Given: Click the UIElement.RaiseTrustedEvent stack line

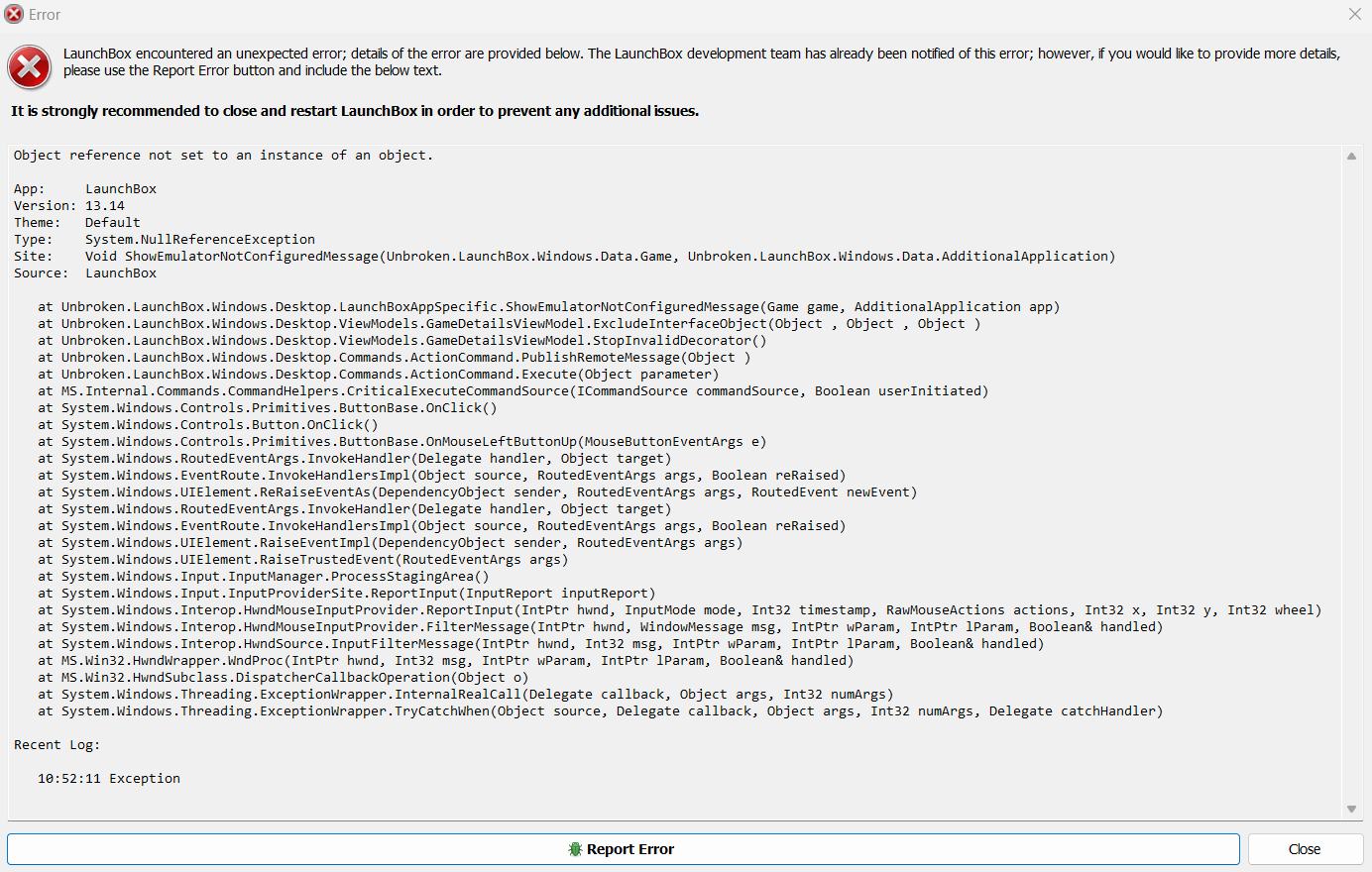Looking at the screenshot, I should click(303, 560).
